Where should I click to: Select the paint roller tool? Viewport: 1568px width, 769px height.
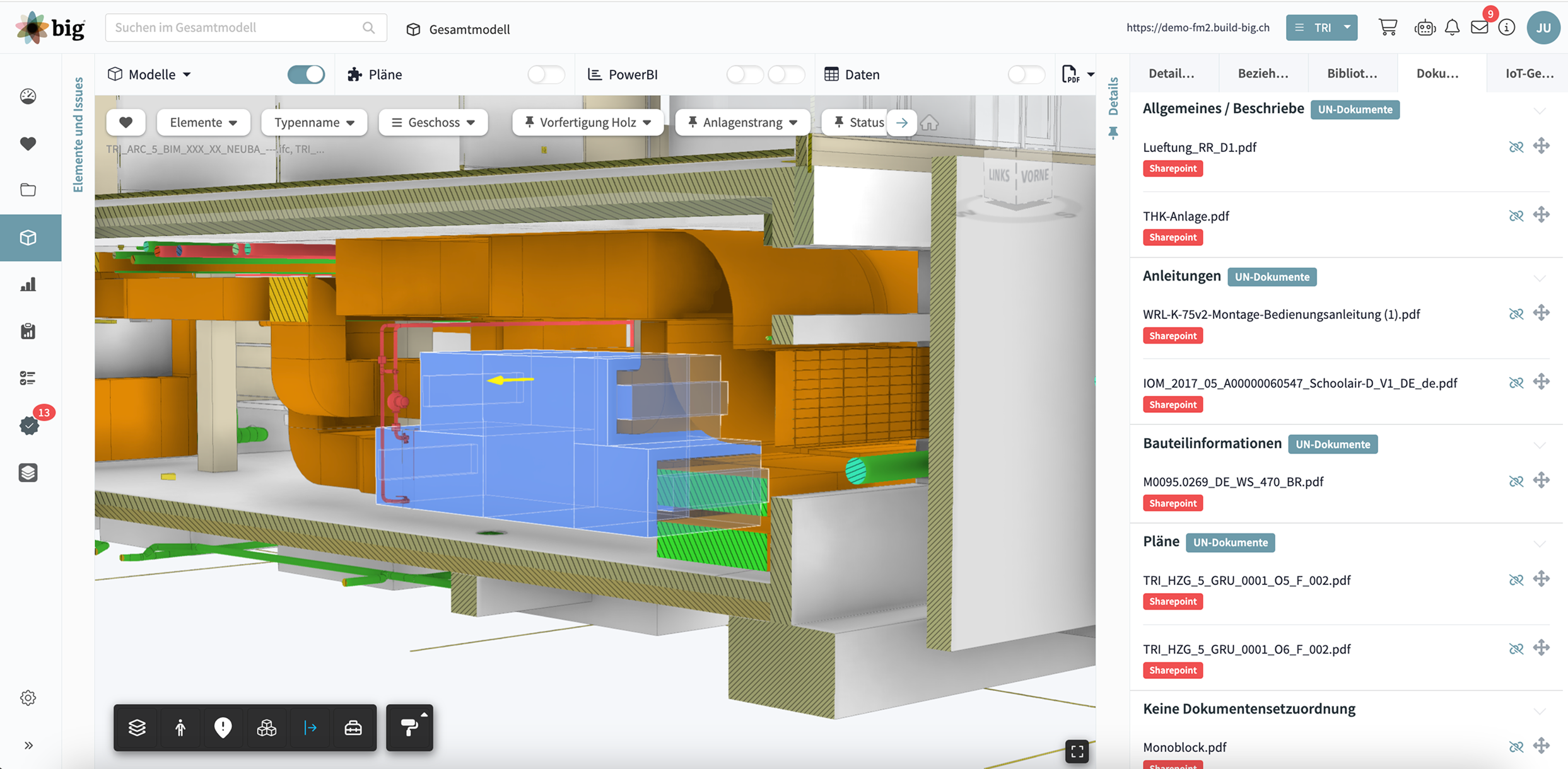click(x=409, y=727)
